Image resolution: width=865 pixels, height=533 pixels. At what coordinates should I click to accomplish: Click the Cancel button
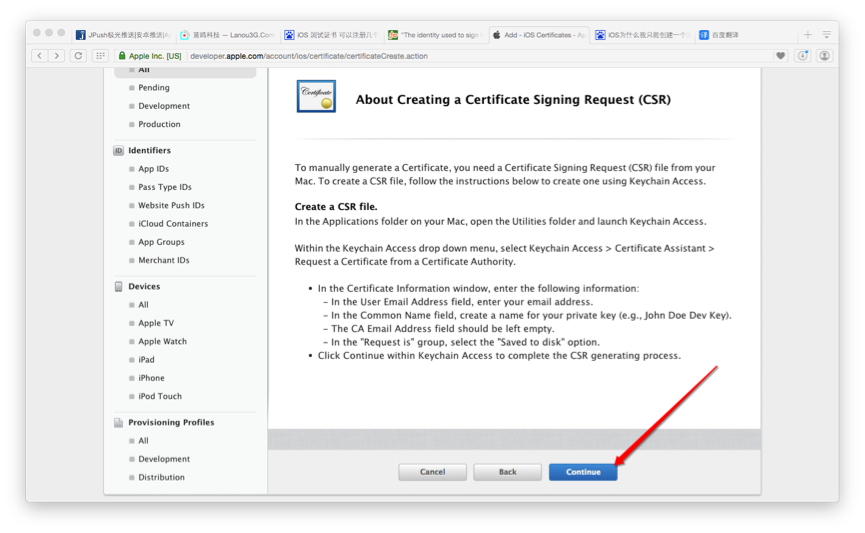point(432,472)
